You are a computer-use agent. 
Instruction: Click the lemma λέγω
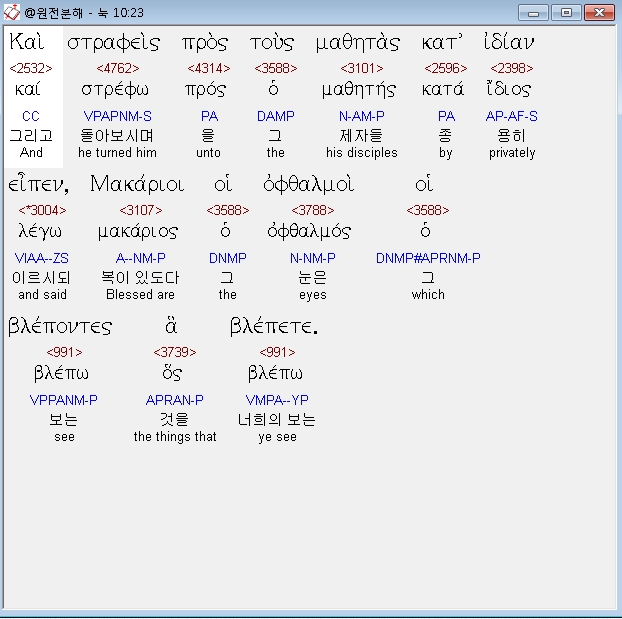(40, 231)
